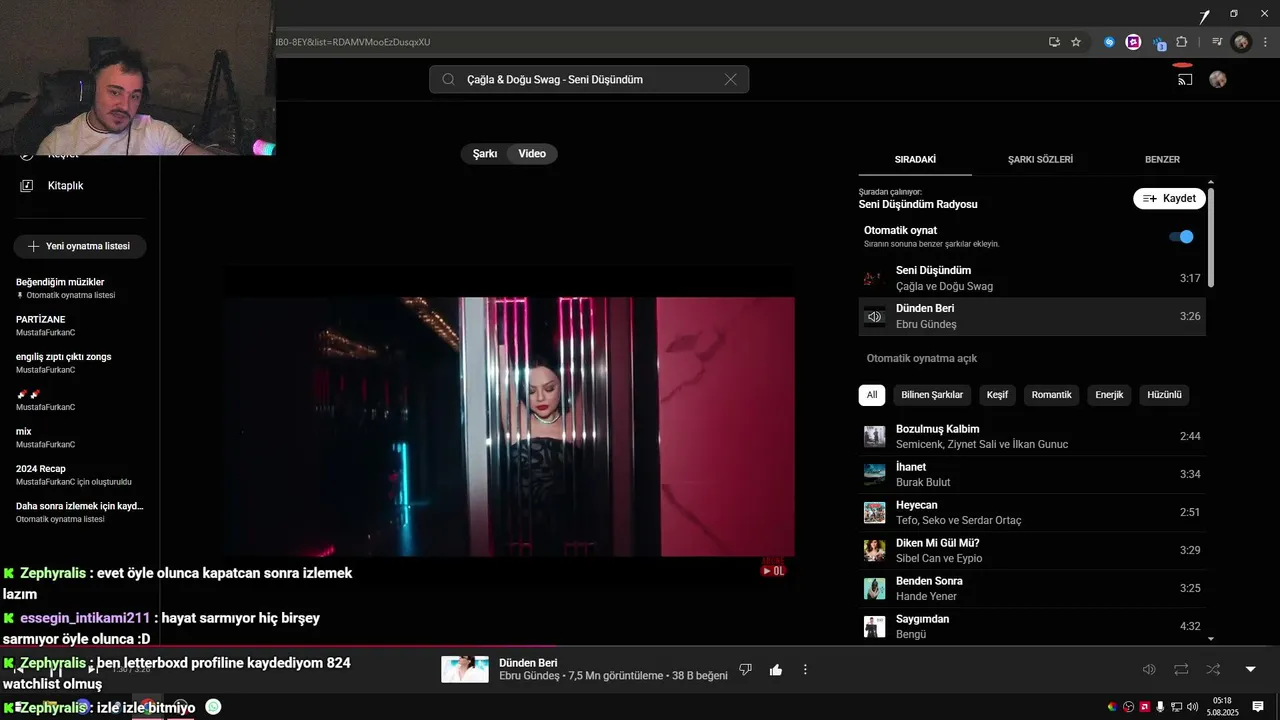Open the ŞARKI SÖZLERİ tab
Image resolution: width=1280 pixels, height=720 pixels.
click(x=1040, y=159)
